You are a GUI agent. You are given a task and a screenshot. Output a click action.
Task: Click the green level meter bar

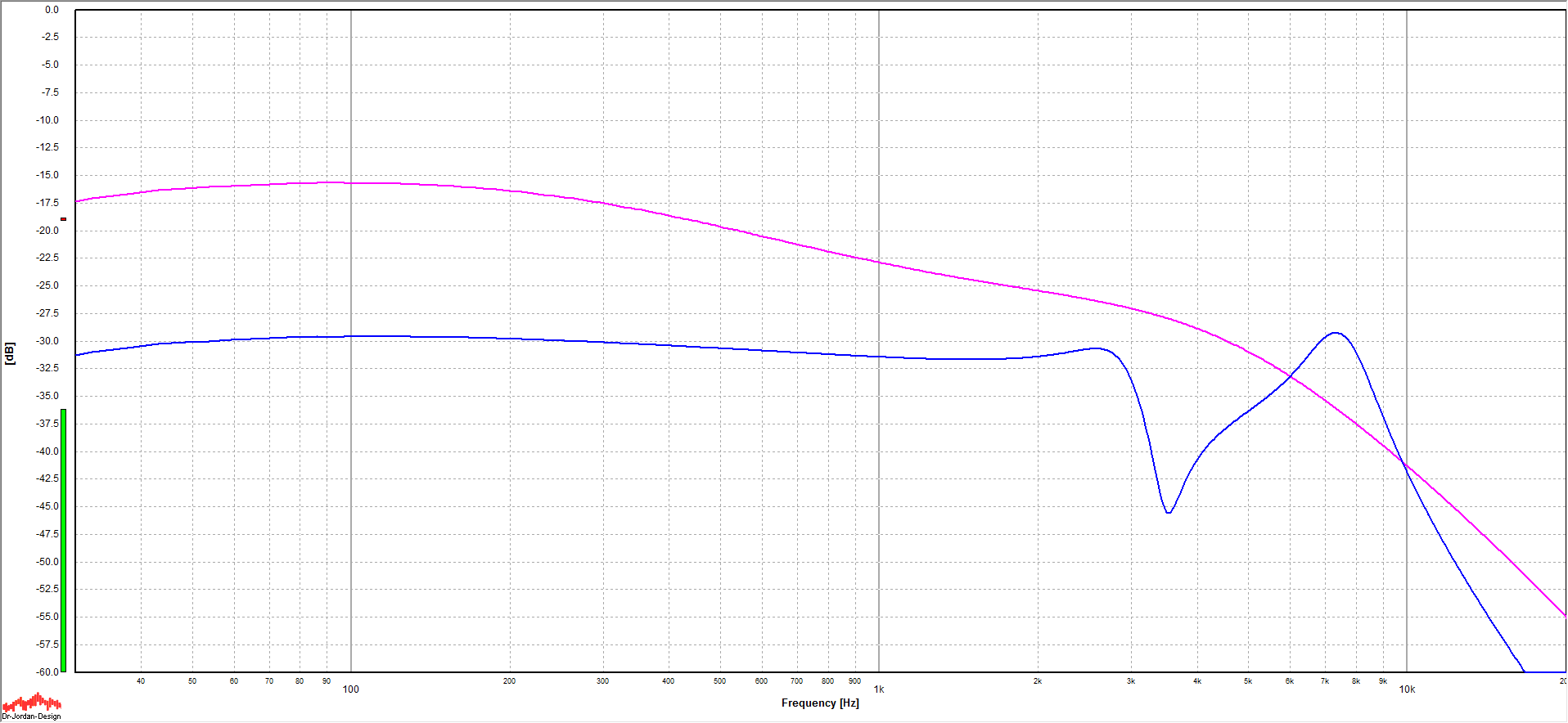(63, 540)
